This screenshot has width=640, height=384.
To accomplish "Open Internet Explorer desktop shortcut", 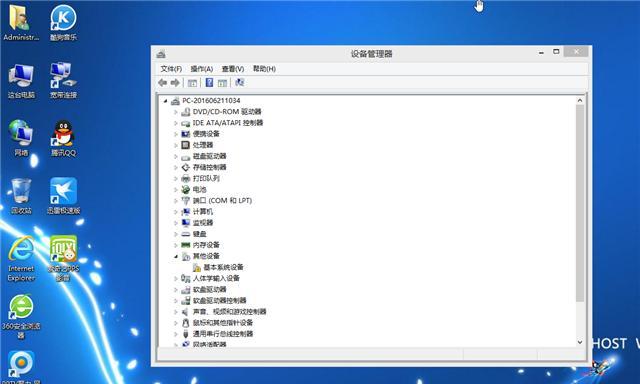I will click(21, 258).
